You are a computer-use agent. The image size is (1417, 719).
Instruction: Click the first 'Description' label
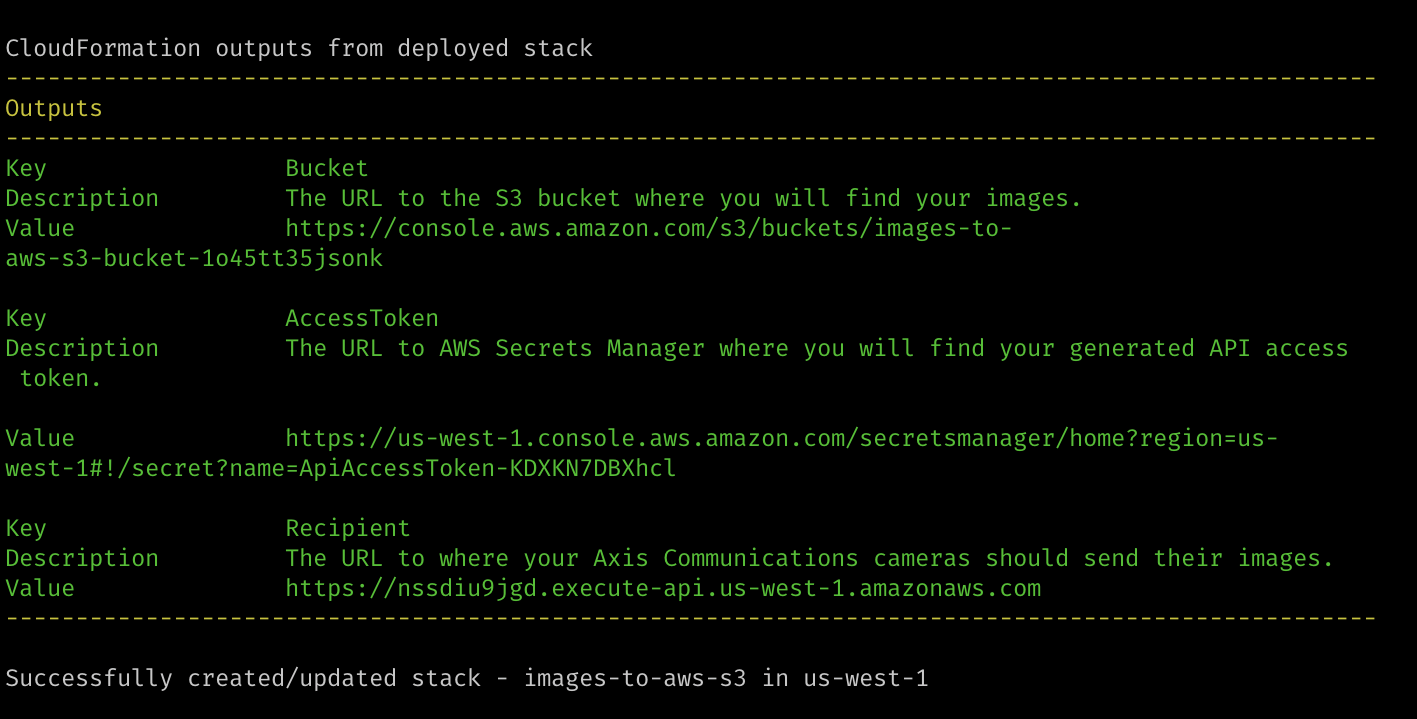click(82, 199)
